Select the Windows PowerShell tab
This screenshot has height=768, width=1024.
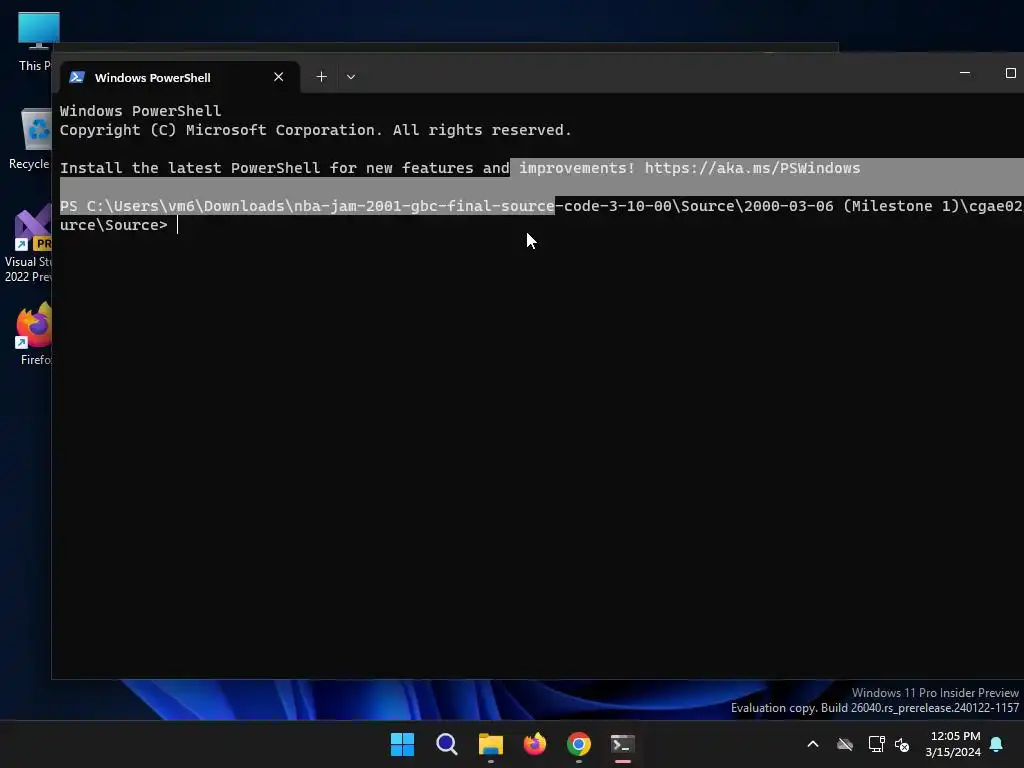180,77
